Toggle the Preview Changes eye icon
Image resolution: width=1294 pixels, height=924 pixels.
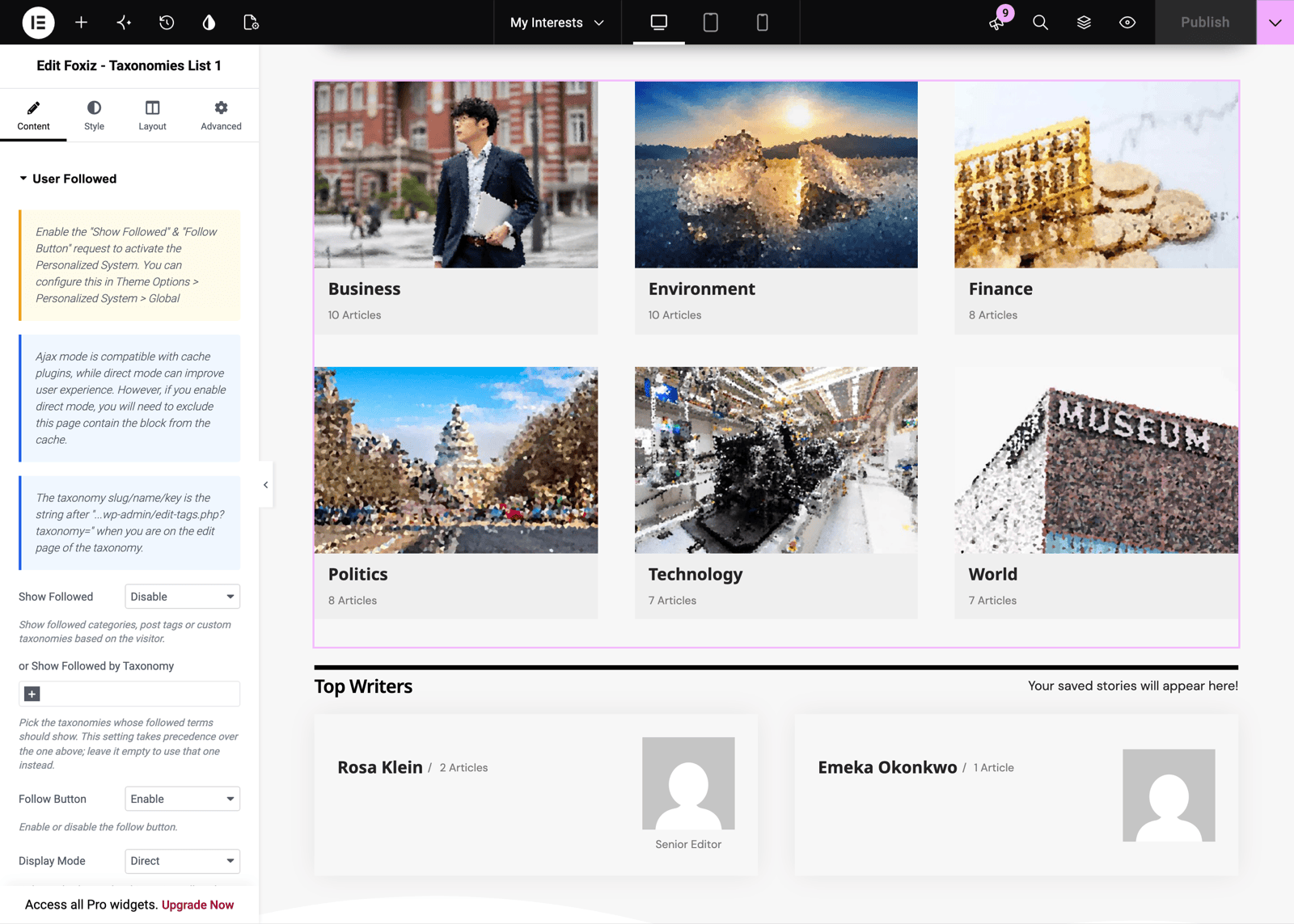click(x=1127, y=23)
